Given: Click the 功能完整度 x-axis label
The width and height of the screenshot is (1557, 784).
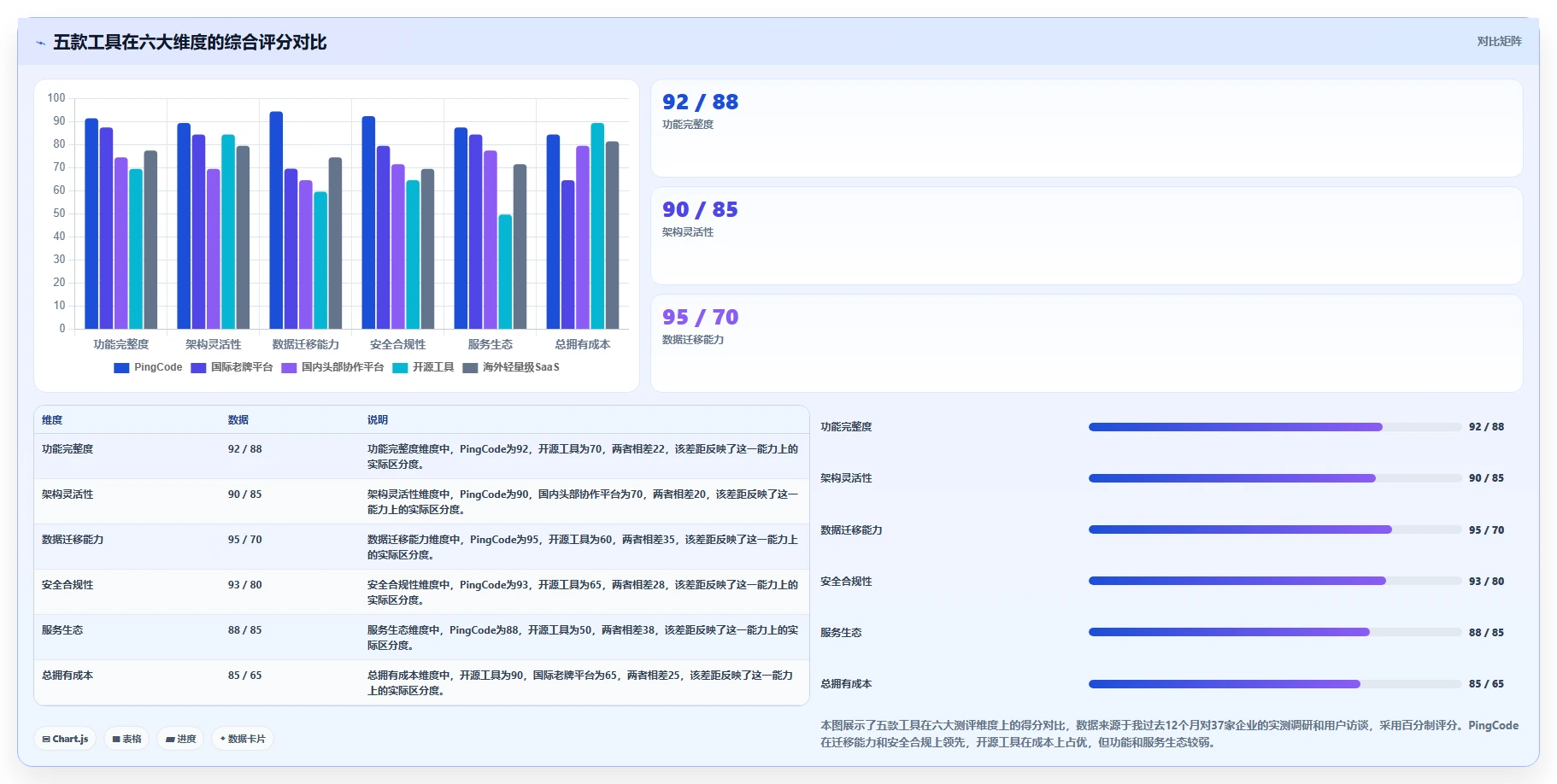Looking at the screenshot, I should click(x=121, y=344).
